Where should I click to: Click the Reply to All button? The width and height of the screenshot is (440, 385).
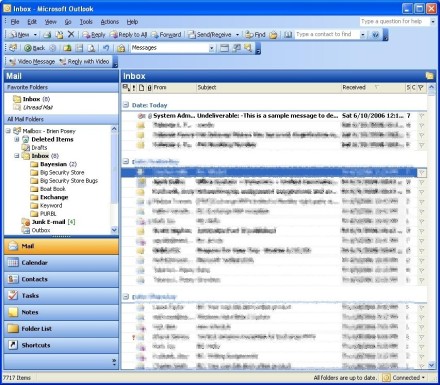click(128, 35)
